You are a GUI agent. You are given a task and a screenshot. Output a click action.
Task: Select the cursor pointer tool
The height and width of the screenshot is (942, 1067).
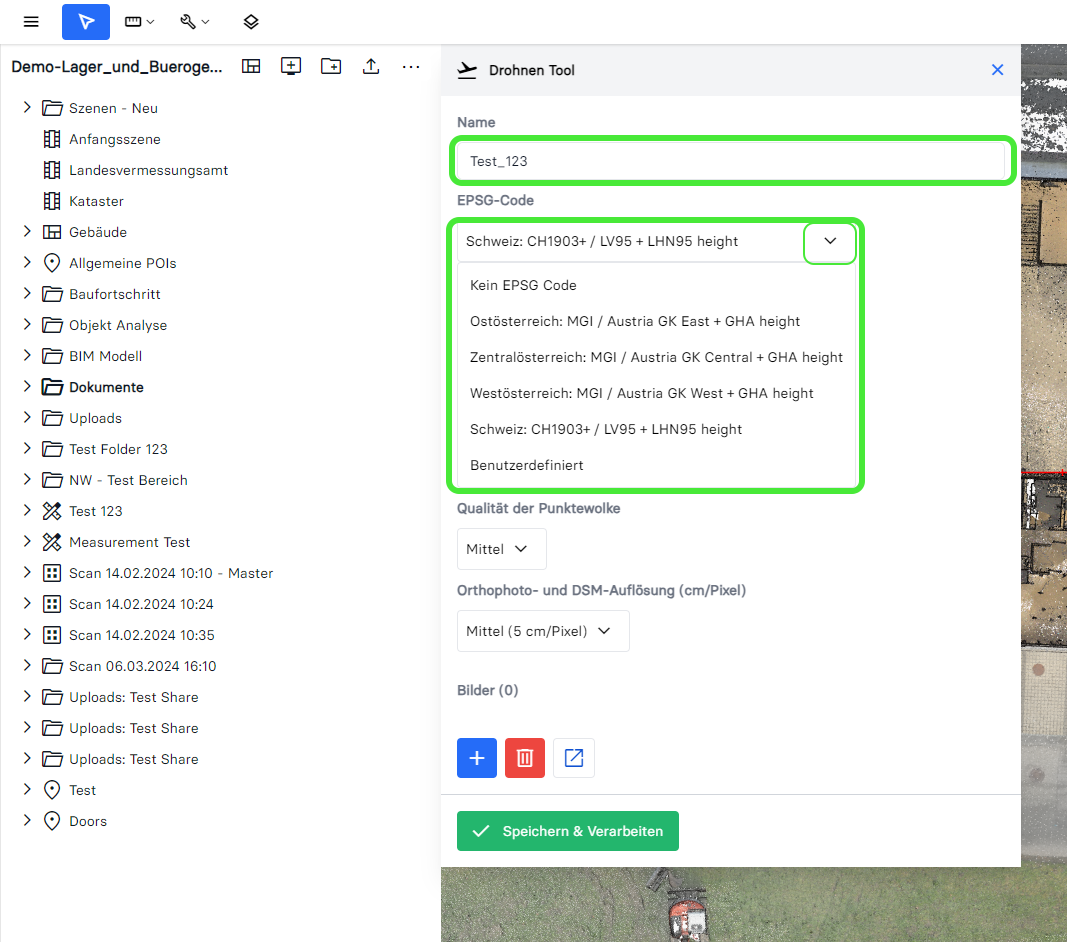(x=86, y=22)
